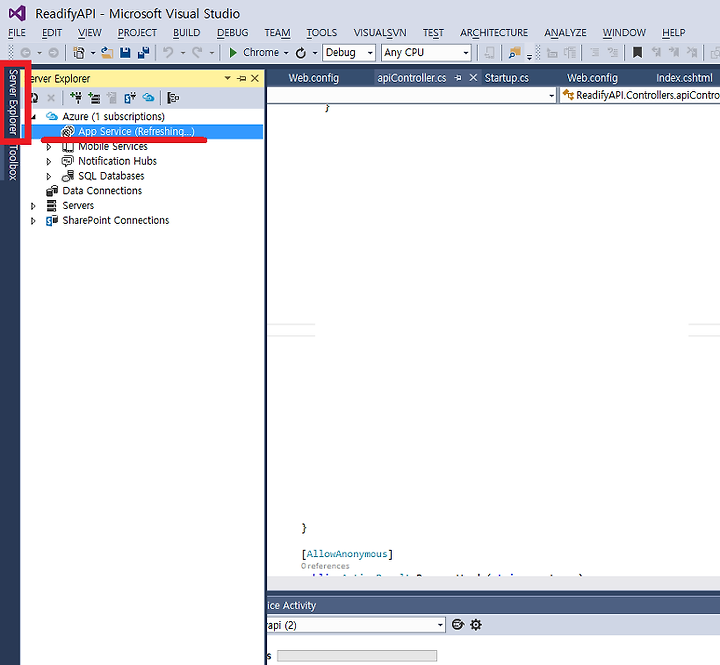Click the last Server Explorer toolbar icon
Screen dimensions: 720x665
tap(173, 97)
